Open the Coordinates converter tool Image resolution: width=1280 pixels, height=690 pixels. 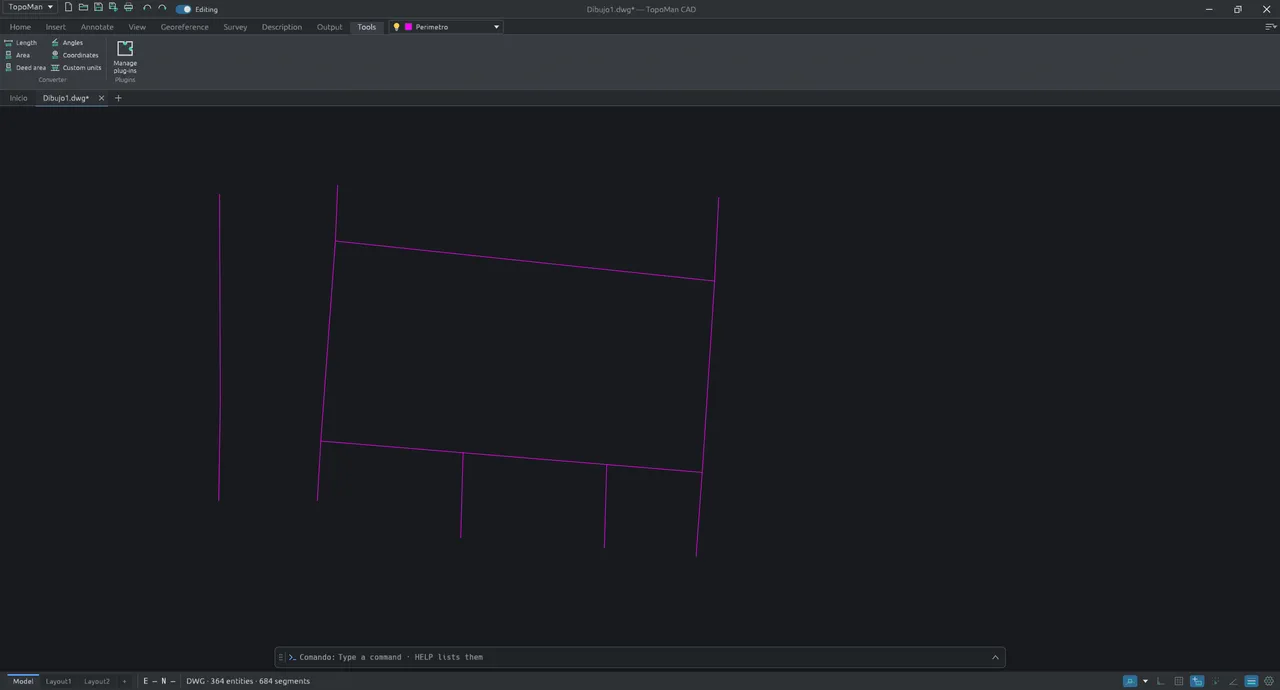tap(75, 55)
